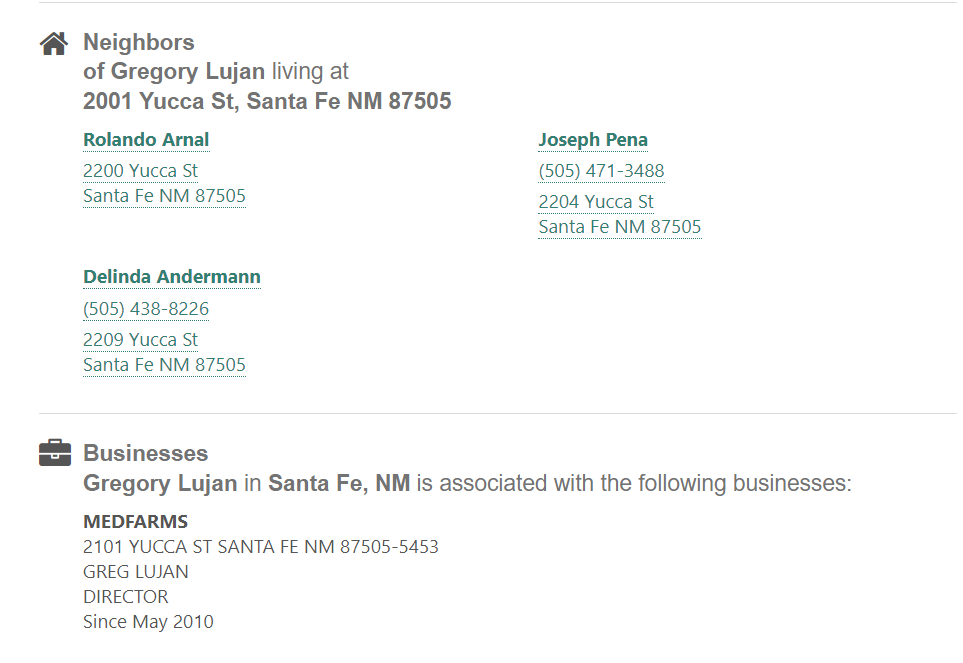Click the house icon beside Neighbors
963x663 pixels.
[54, 44]
